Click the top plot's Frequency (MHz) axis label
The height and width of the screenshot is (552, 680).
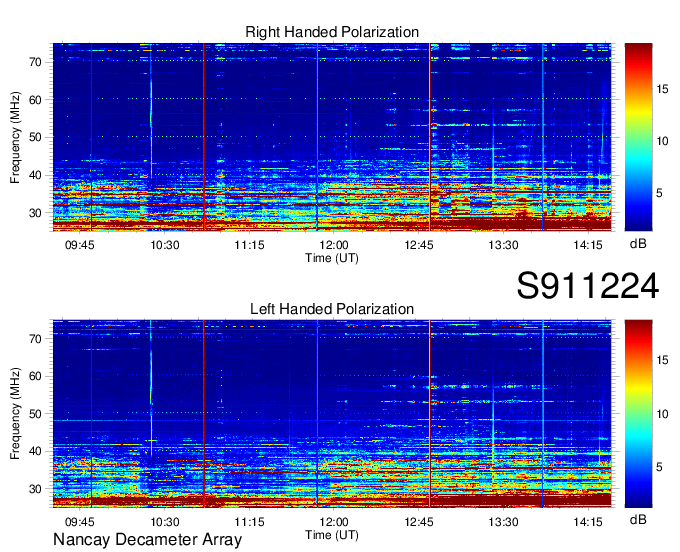[x=15, y=137]
